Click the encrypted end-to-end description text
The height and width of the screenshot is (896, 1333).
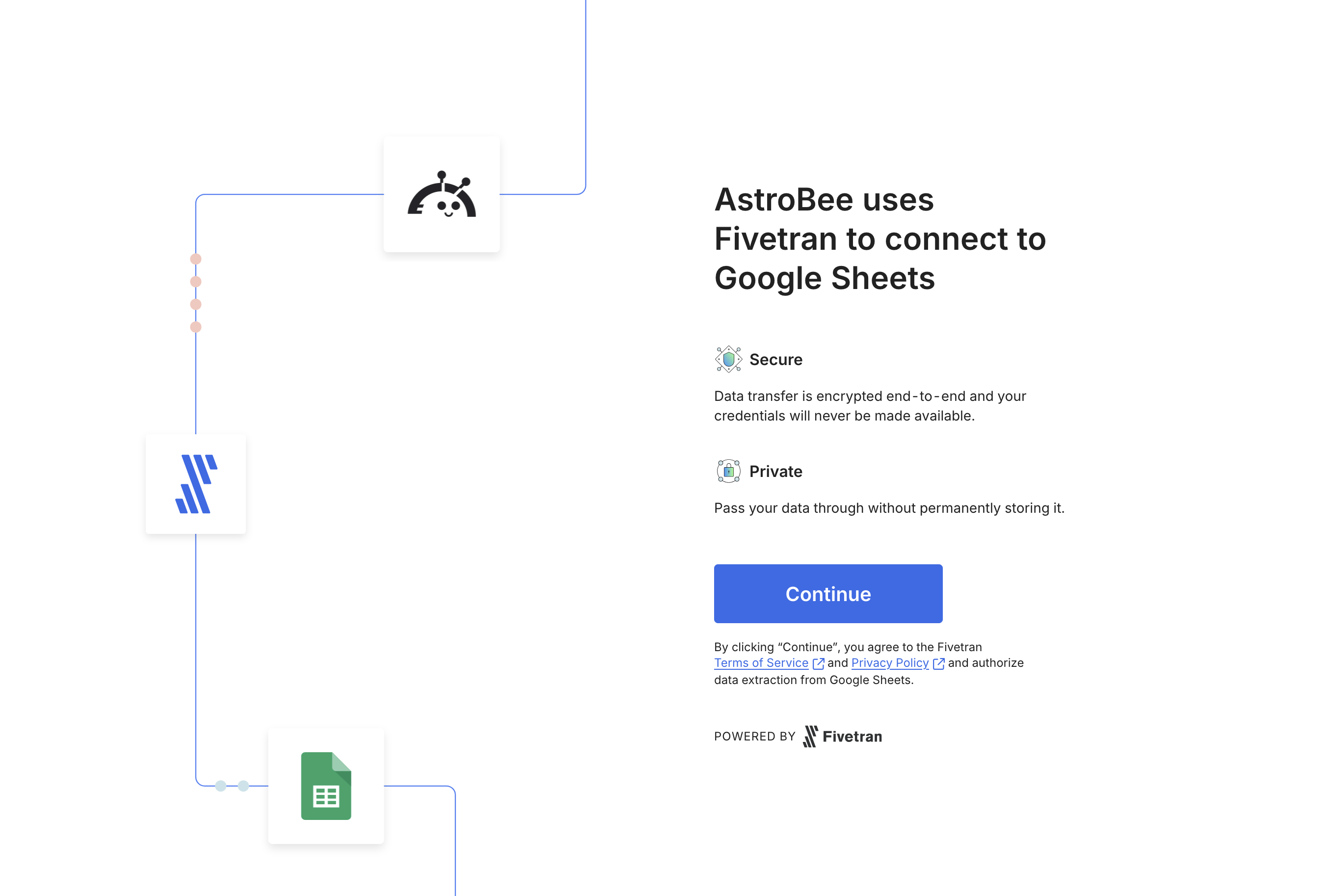point(869,406)
